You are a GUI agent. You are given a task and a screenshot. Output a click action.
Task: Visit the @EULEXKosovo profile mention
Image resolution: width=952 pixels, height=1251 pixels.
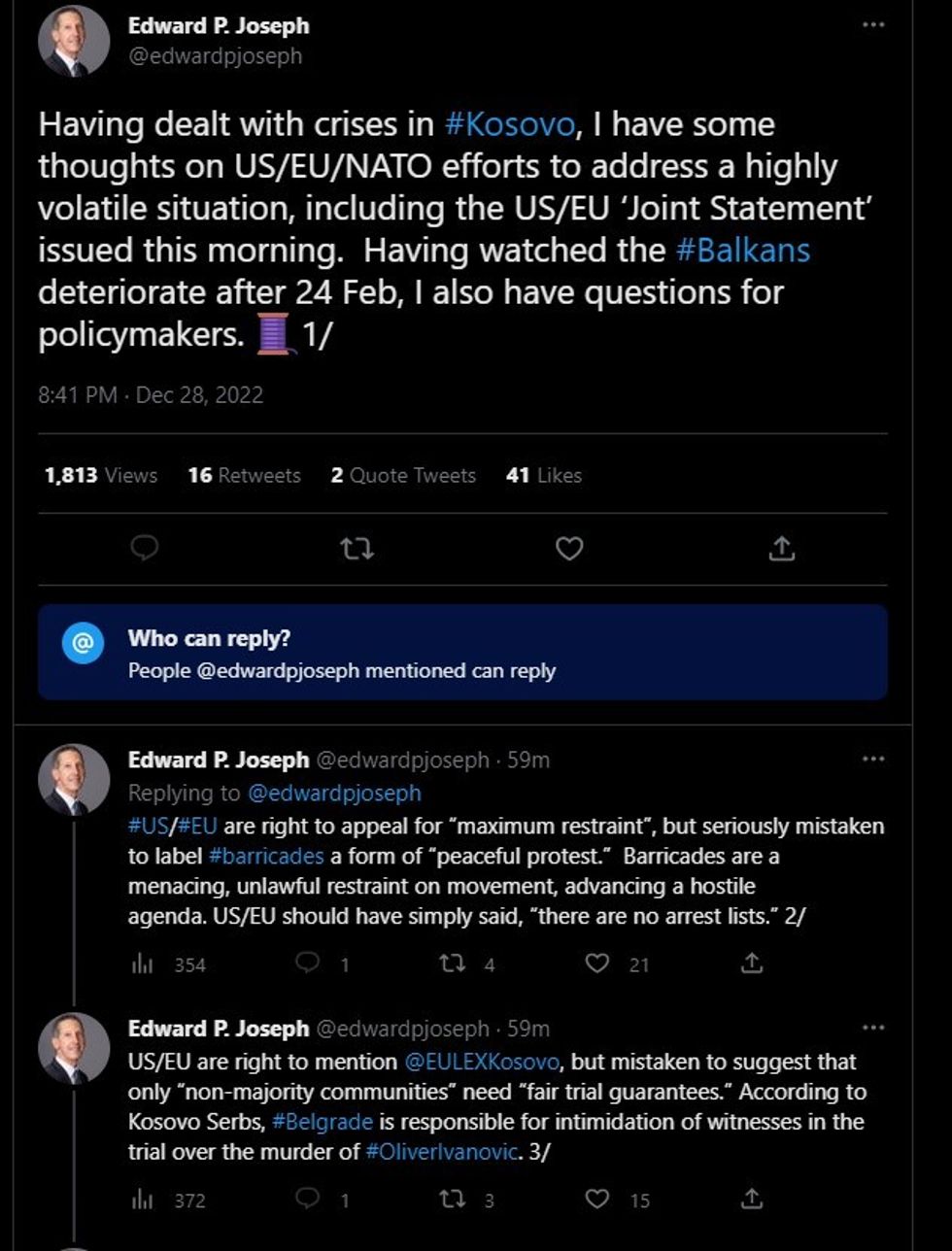coord(481,1062)
